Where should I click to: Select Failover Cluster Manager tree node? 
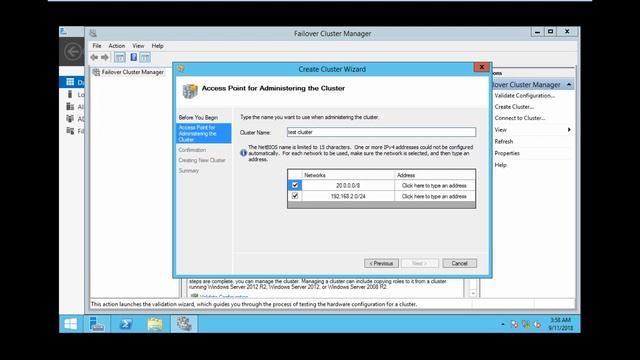pos(133,72)
